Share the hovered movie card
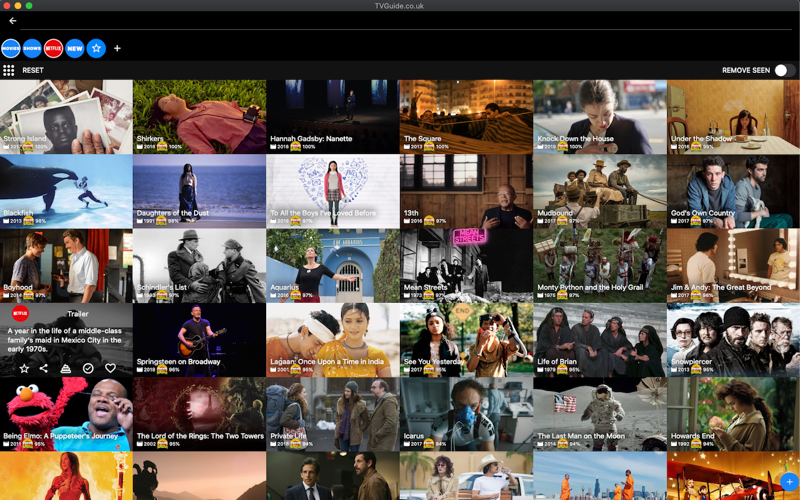The image size is (800, 500). pyautogui.click(x=44, y=368)
